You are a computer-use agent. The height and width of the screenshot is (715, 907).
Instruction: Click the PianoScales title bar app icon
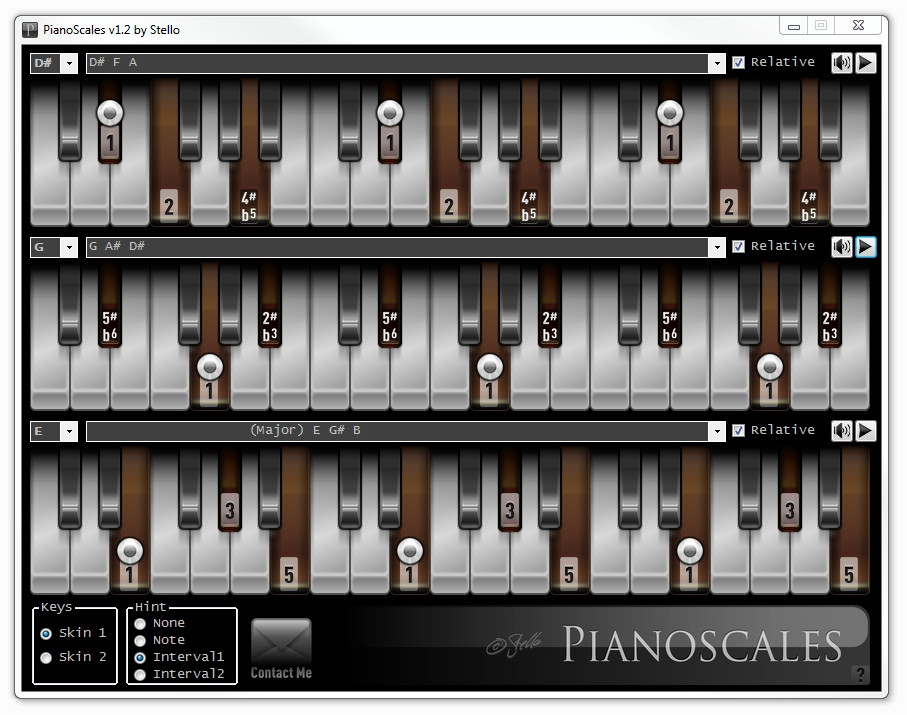30,30
